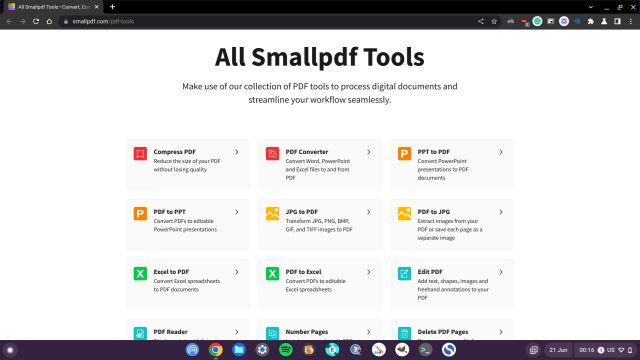Open Settings gear in the shelf

262,350
